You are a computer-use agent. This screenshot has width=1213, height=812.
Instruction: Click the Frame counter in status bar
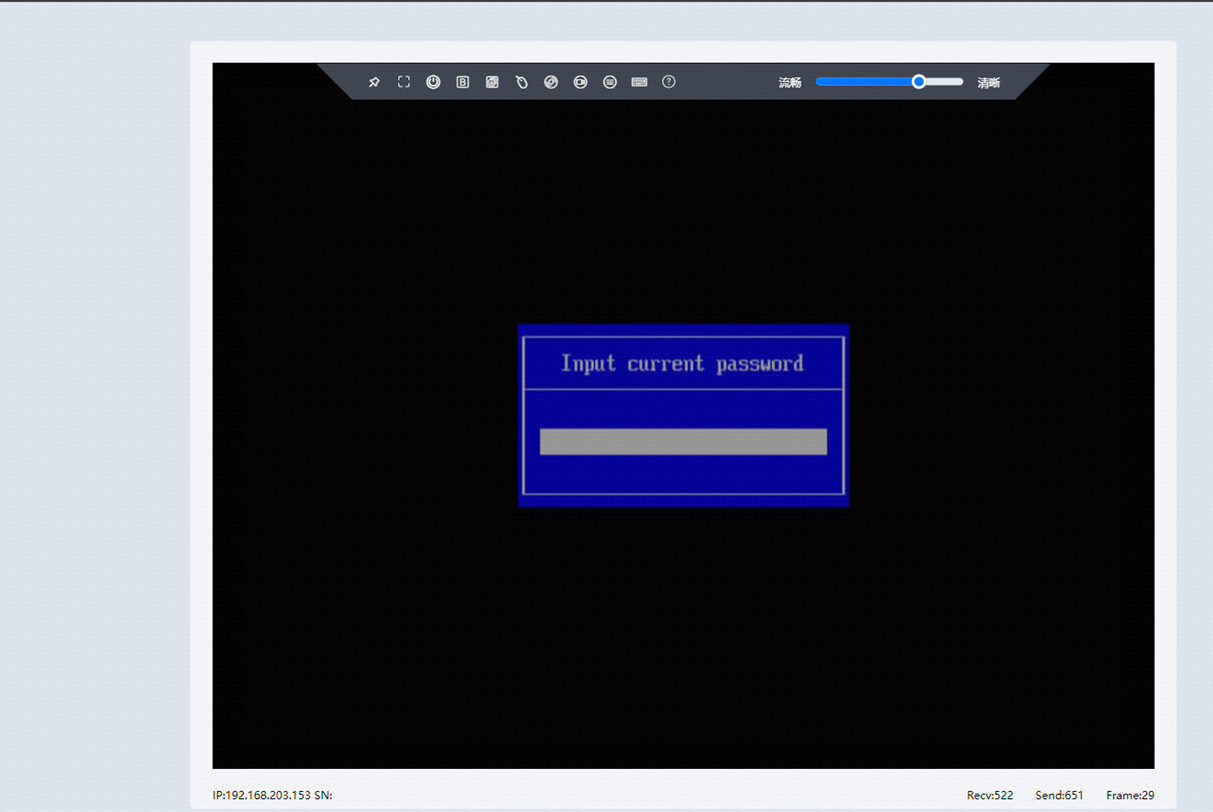tap(1130, 795)
